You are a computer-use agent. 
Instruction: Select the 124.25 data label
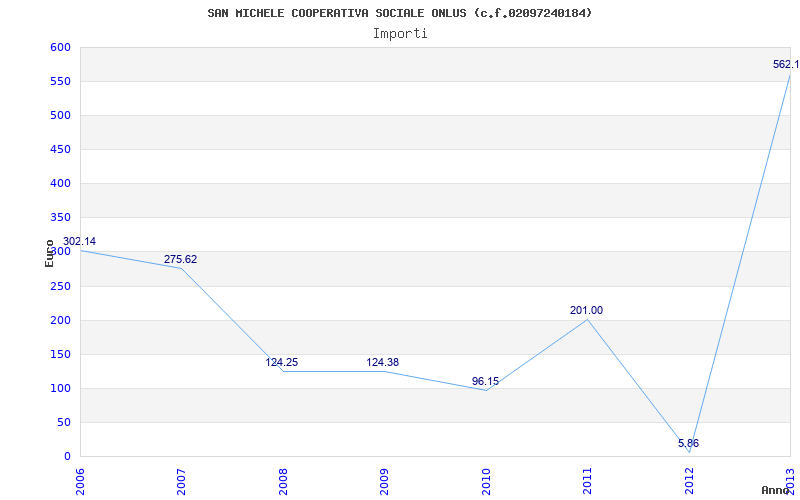(x=282, y=362)
